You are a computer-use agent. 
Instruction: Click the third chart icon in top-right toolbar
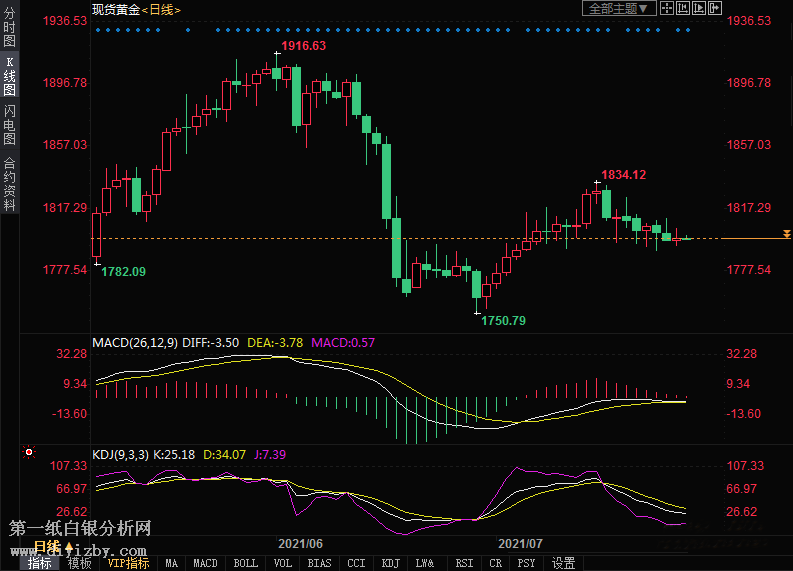click(x=699, y=8)
